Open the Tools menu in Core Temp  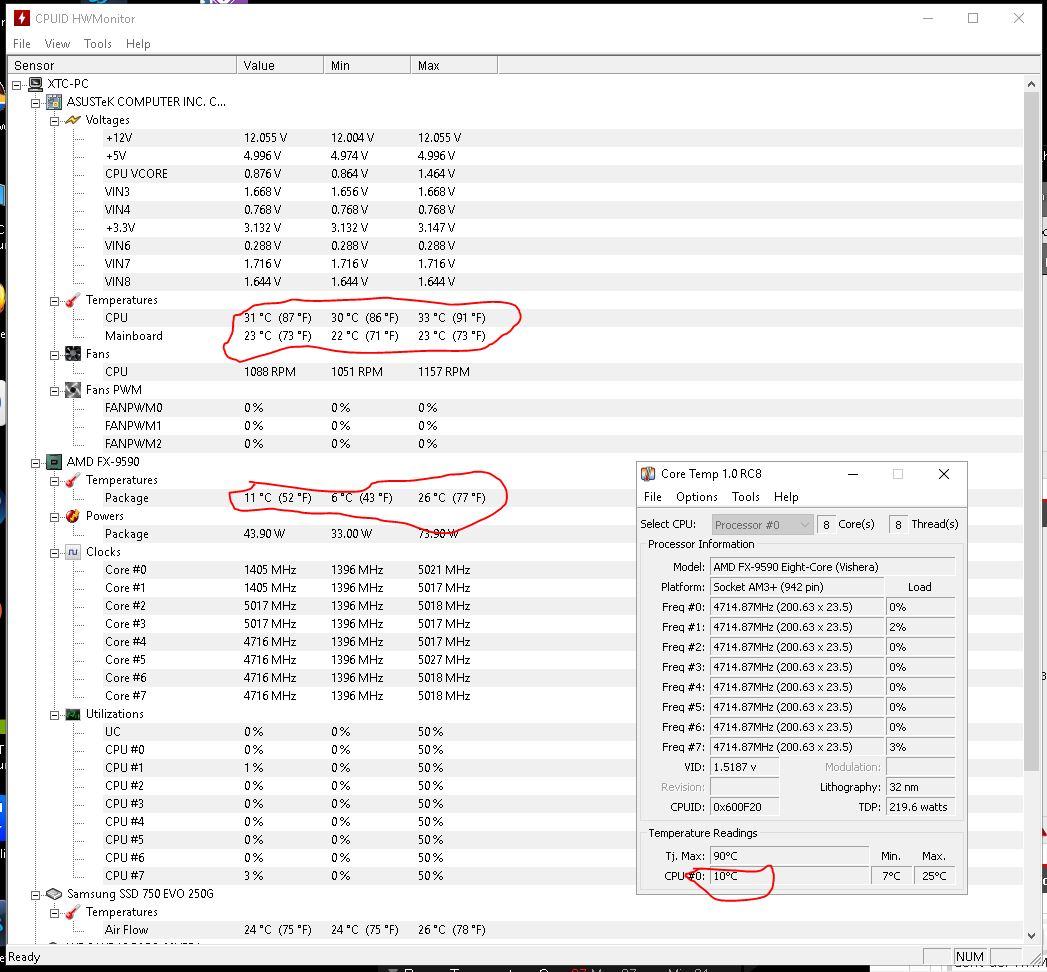click(x=745, y=497)
